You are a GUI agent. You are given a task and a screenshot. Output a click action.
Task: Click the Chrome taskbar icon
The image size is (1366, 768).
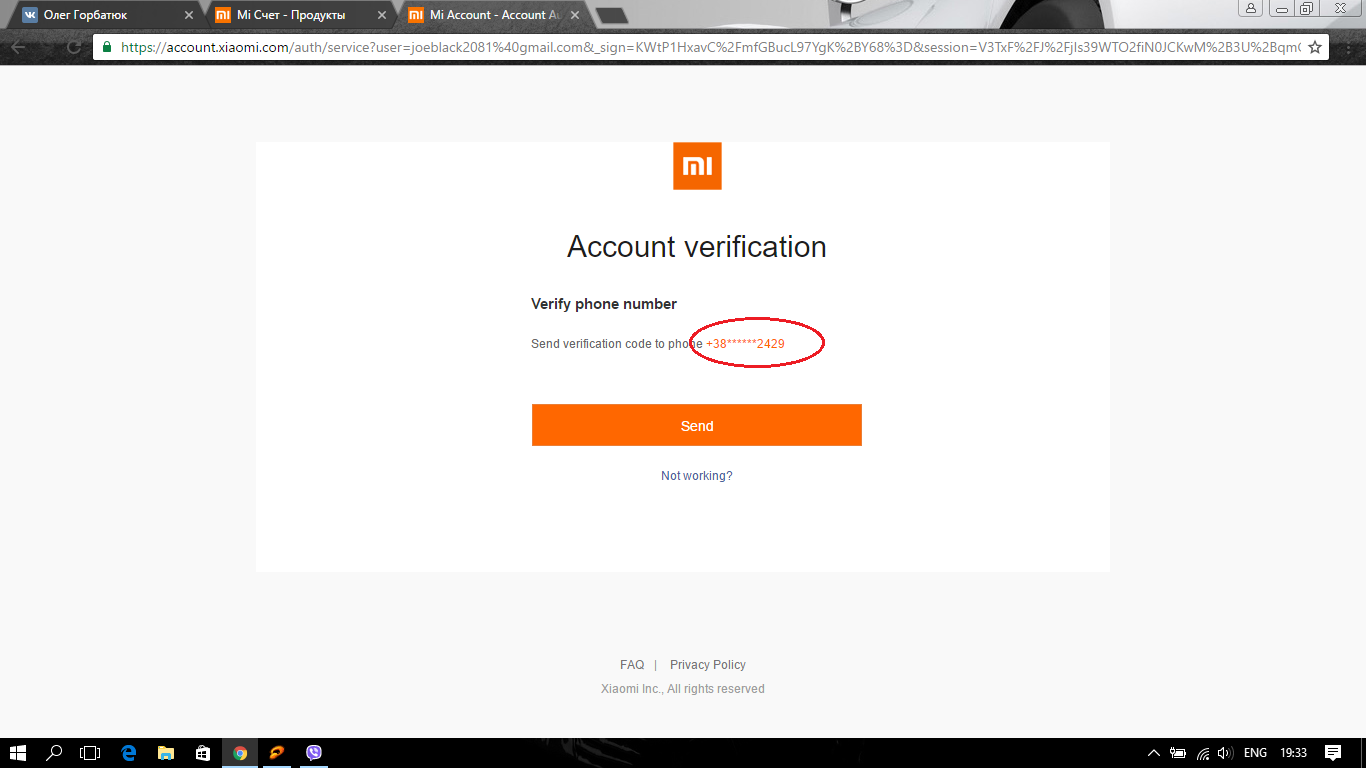(x=240, y=753)
